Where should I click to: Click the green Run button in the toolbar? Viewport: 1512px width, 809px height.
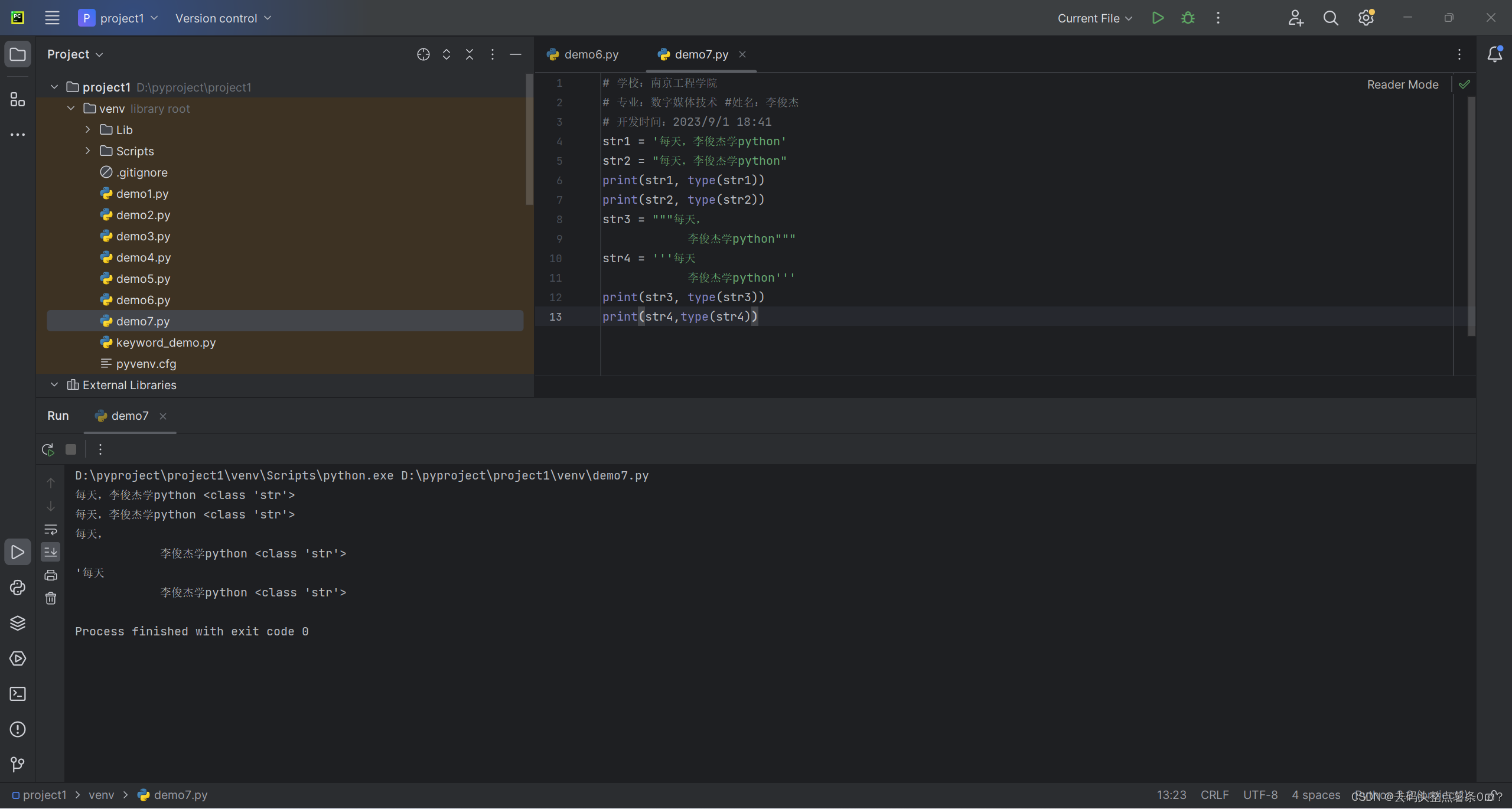tap(1158, 18)
